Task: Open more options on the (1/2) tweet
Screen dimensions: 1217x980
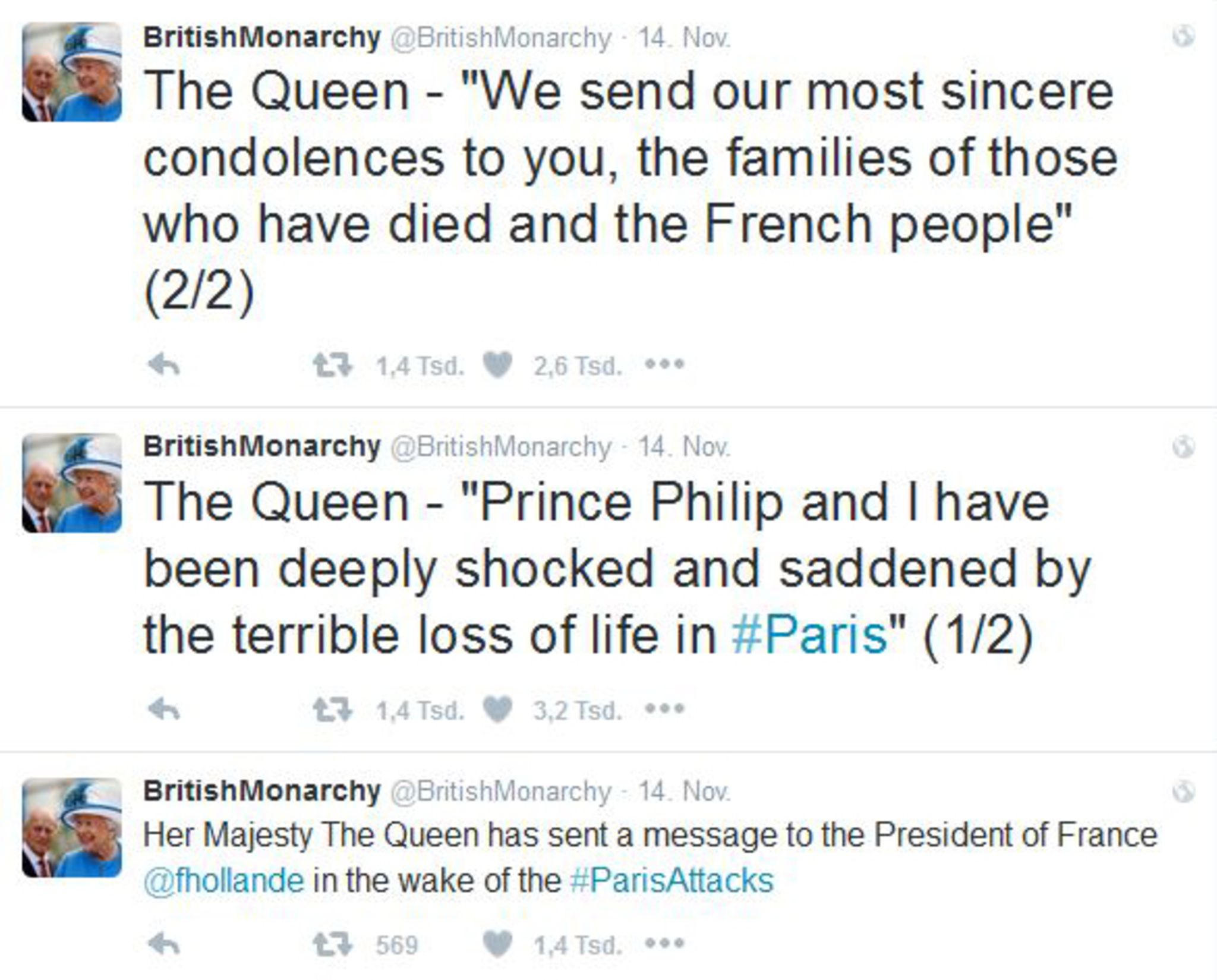Action: [665, 708]
